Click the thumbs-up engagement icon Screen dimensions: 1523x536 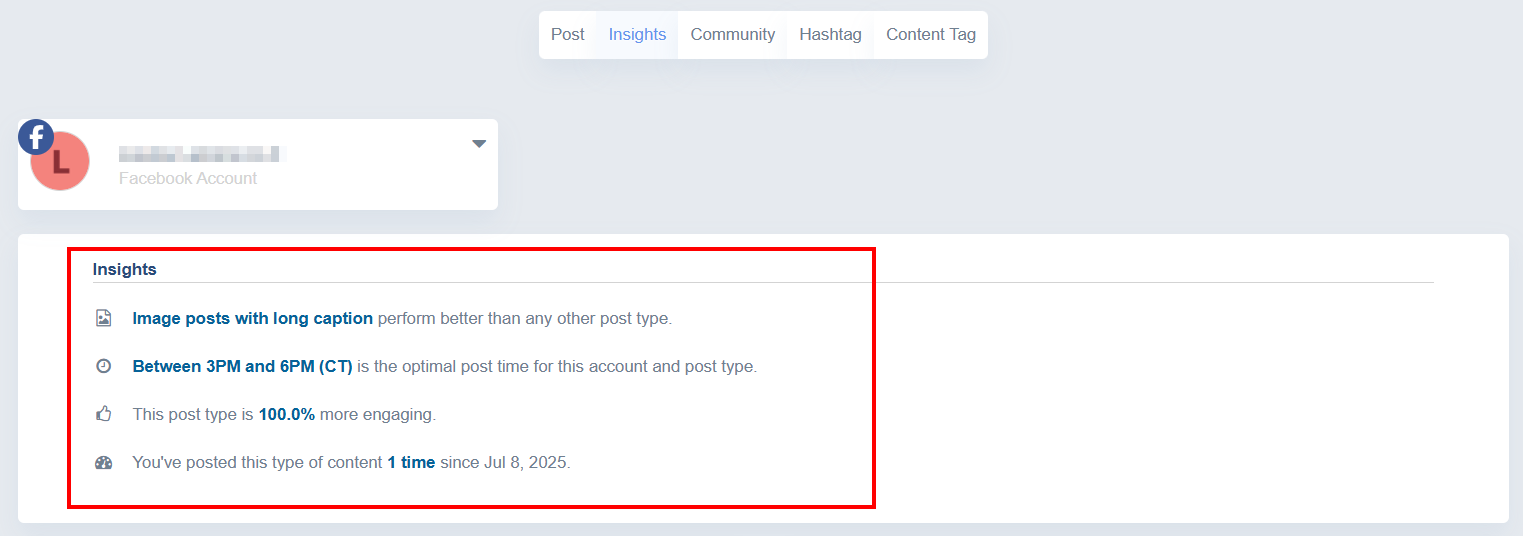(x=103, y=413)
